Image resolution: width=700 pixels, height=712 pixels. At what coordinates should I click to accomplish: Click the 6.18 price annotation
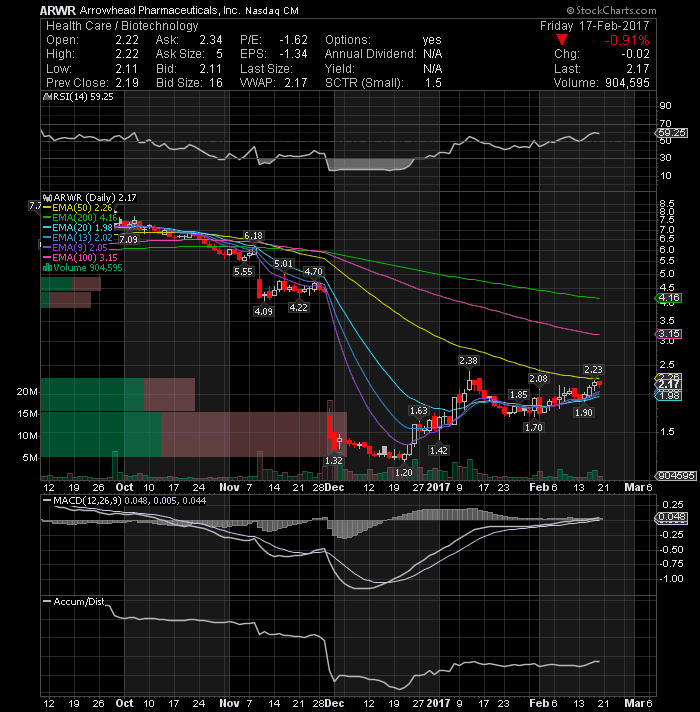point(253,236)
